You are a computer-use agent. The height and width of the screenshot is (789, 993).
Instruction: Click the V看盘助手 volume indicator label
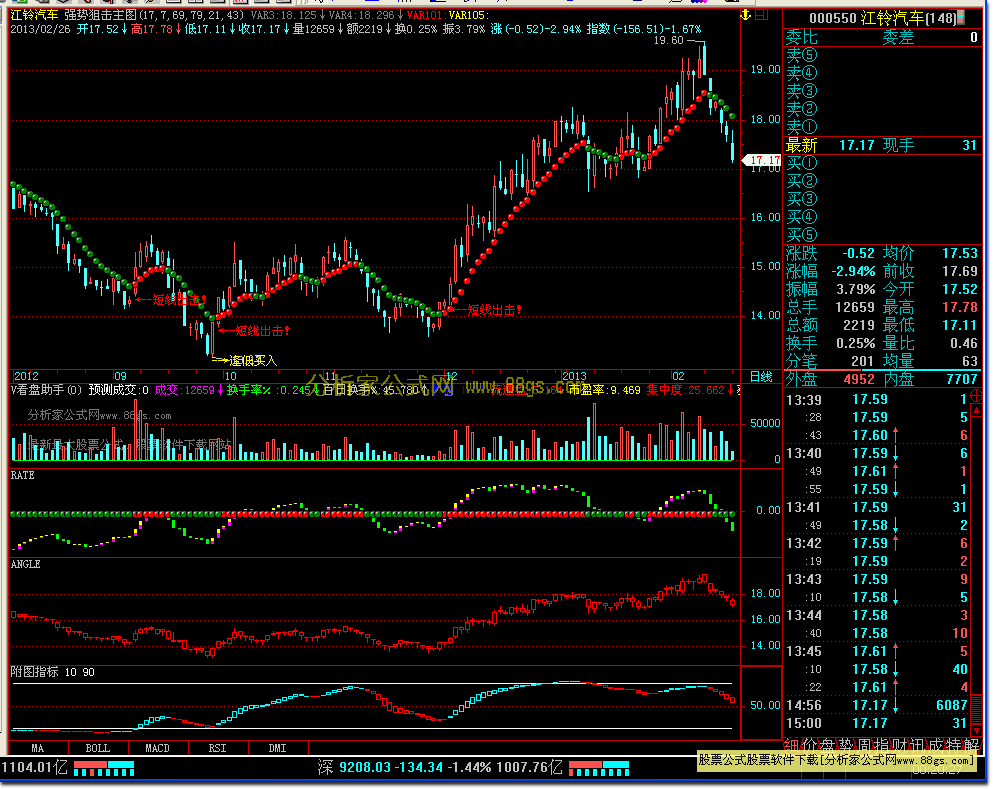click(x=46, y=390)
